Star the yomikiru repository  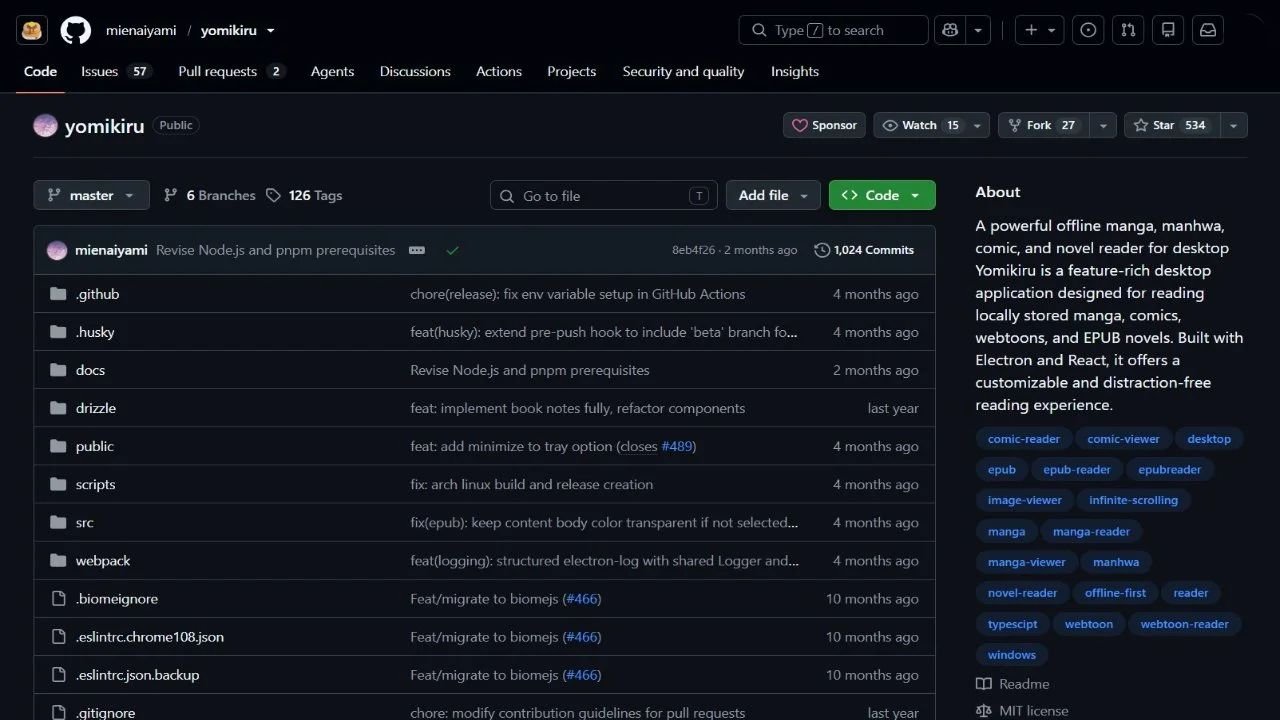pyautogui.click(x=1172, y=125)
